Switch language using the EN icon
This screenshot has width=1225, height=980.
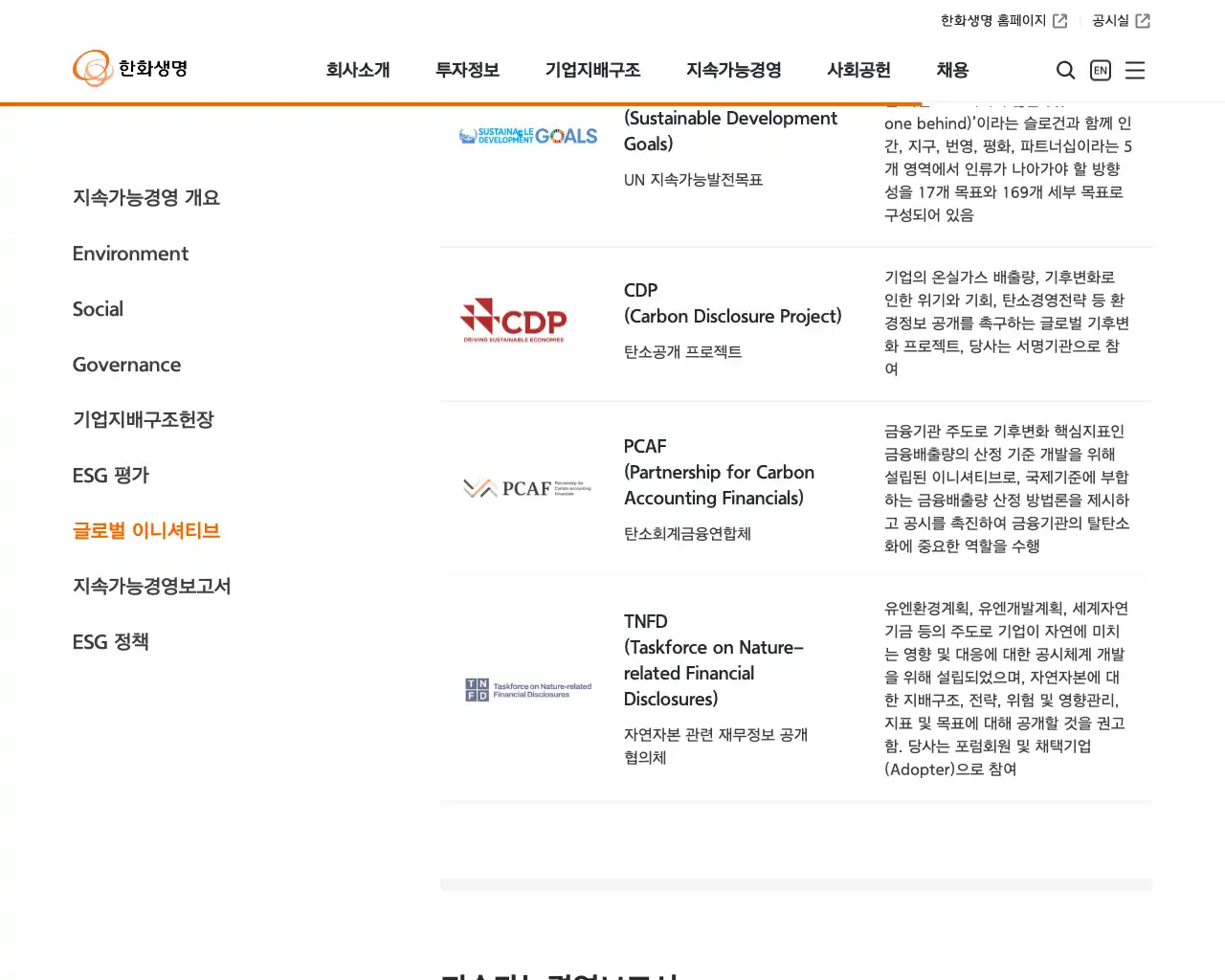(1100, 70)
